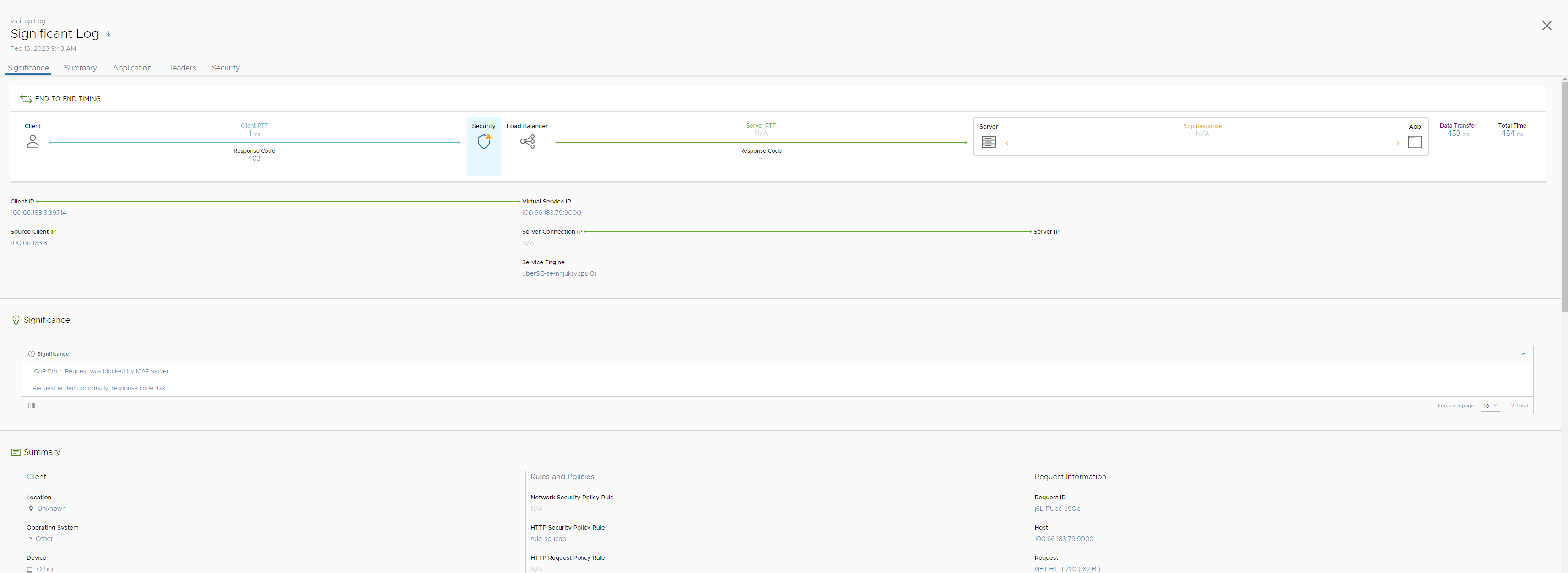The width and height of the screenshot is (1568, 573).
Task: Toggle column selector icon below Significance table
Action: [32, 406]
